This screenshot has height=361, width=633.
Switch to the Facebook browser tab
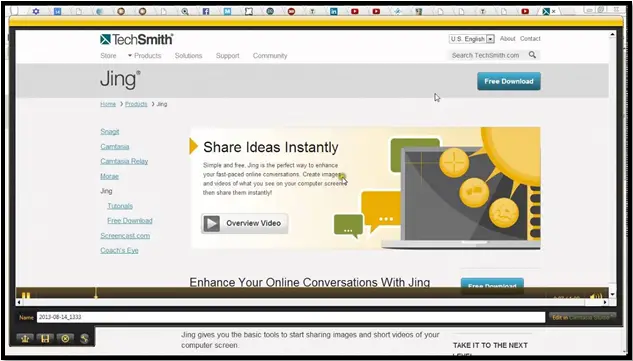206,11
